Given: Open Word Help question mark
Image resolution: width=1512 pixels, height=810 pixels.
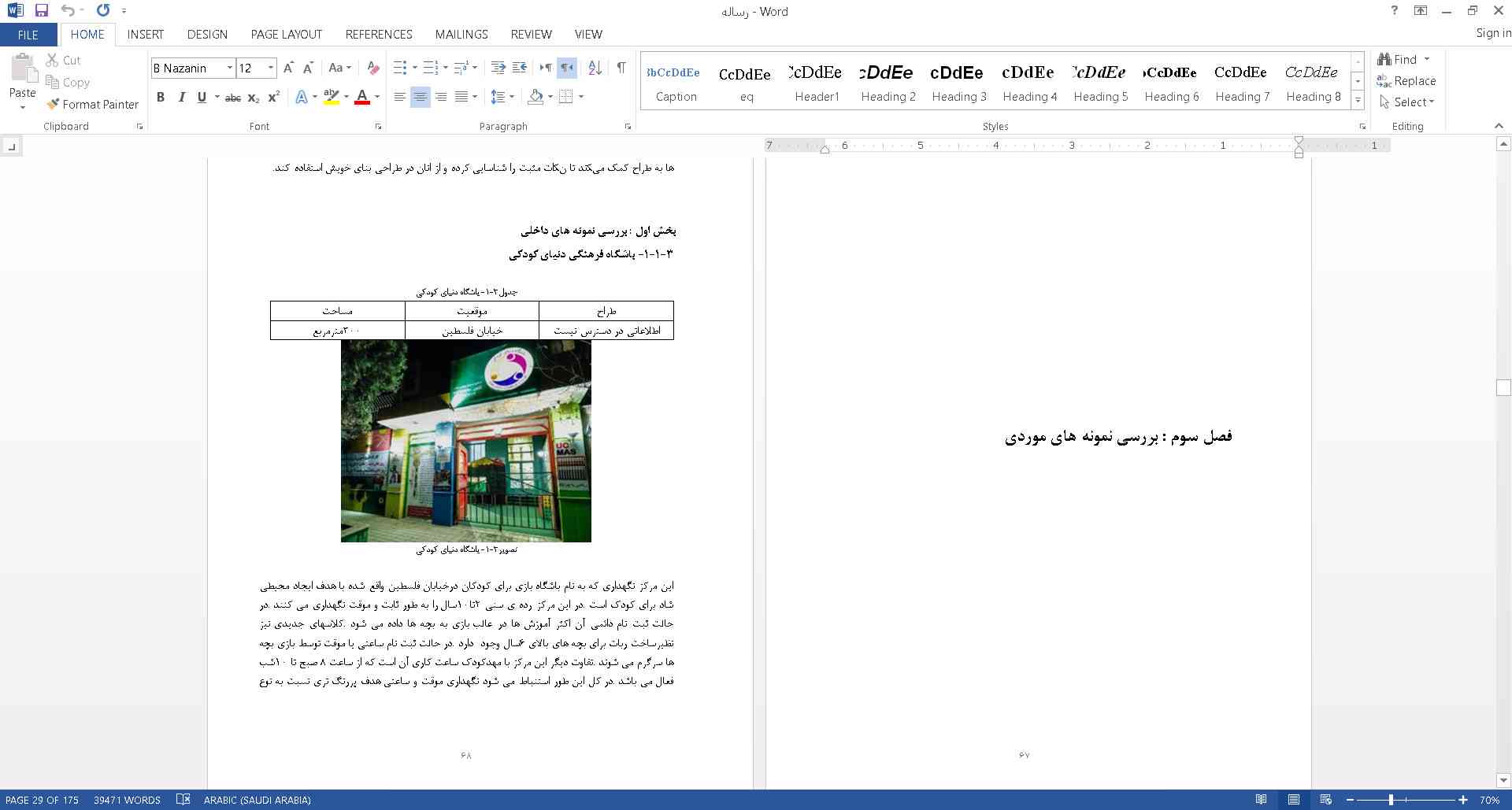Looking at the screenshot, I should coord(1395,10).
